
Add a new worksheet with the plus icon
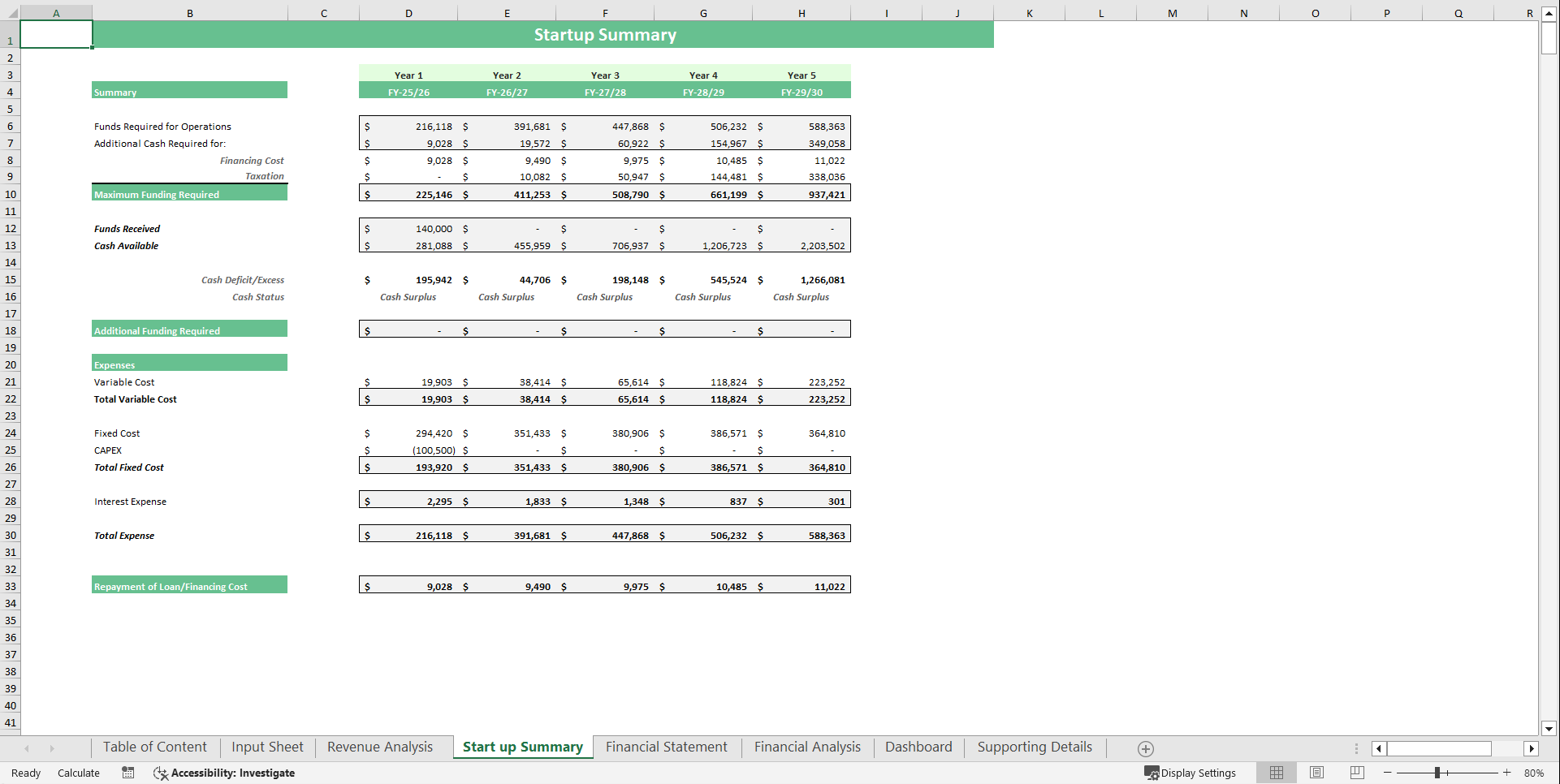point(1147,747)
